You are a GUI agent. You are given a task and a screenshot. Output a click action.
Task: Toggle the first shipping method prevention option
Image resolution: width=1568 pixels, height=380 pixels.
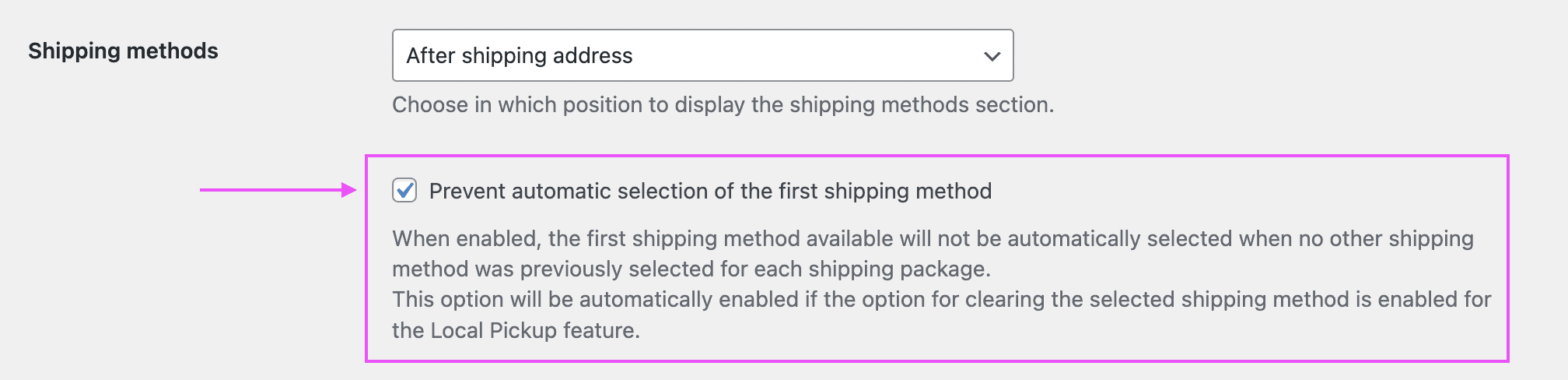404,191
